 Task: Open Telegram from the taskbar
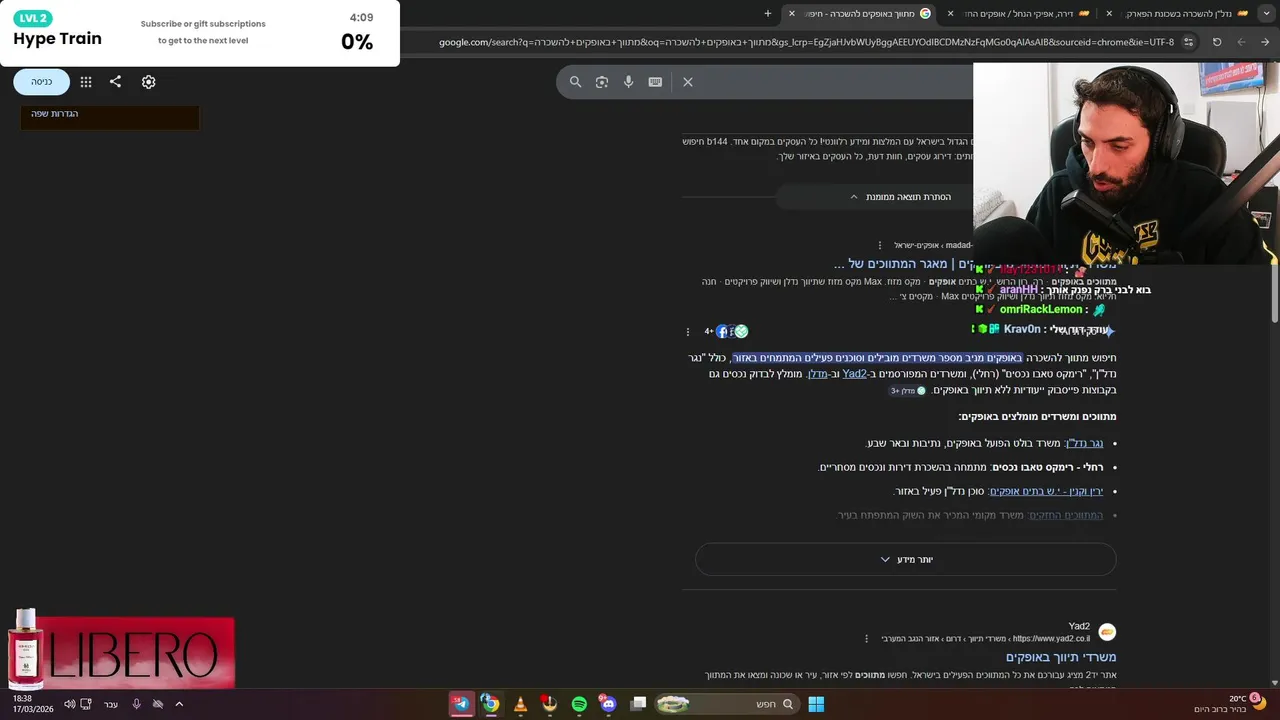[x=461, y=704]
